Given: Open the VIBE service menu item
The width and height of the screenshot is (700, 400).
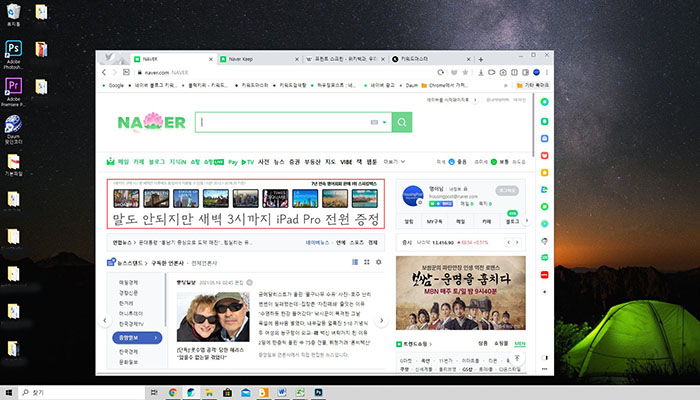Looking at the screenshot, I should point(346,162).
